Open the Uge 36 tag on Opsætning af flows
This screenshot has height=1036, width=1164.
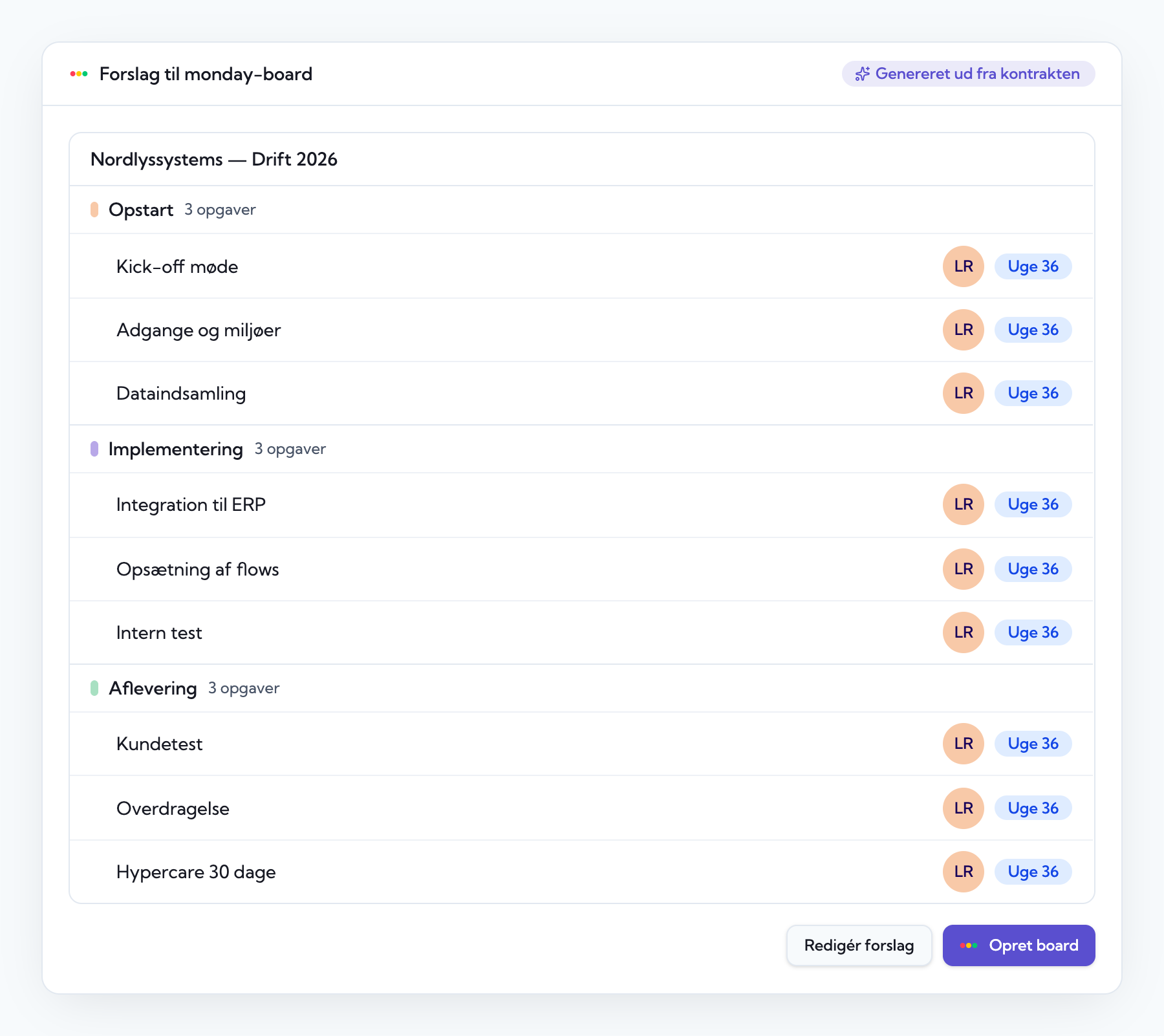1033,569
